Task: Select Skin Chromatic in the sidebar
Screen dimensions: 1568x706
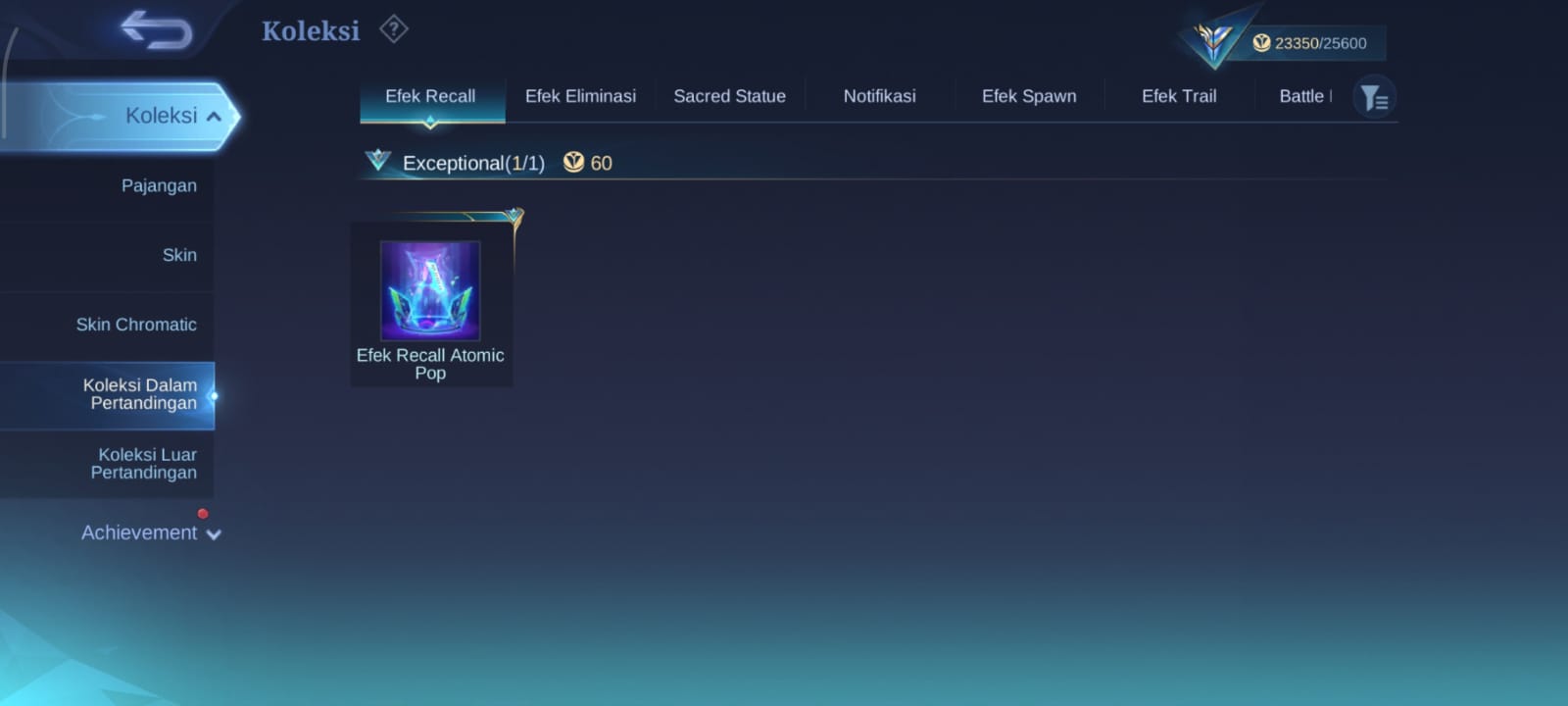Action: click(x=108, y=325)
